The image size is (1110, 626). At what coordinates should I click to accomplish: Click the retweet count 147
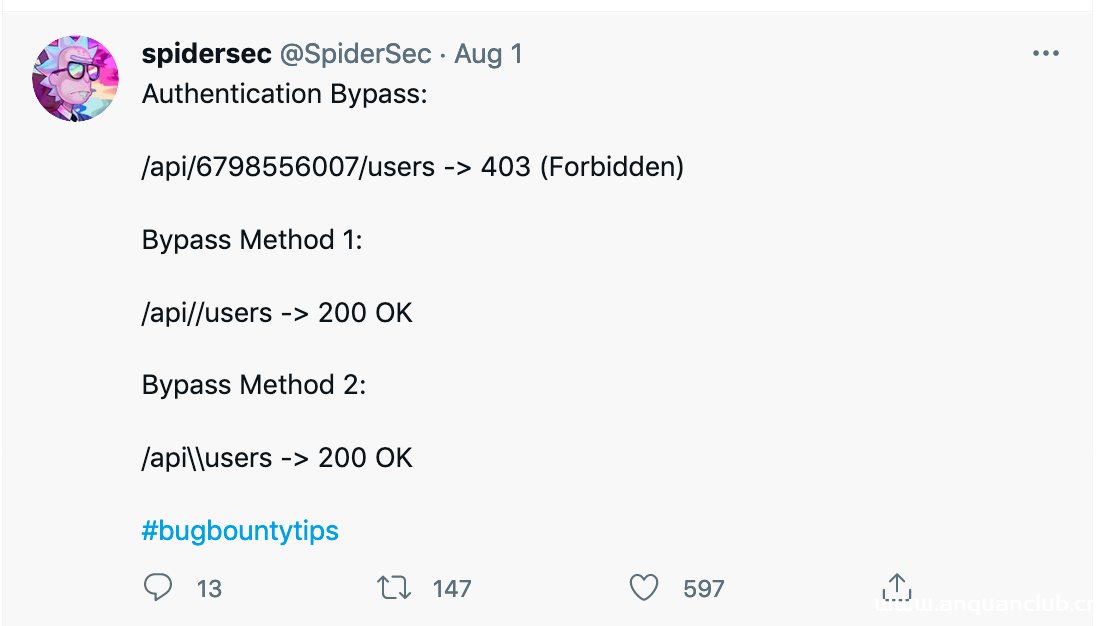(452, 589)
